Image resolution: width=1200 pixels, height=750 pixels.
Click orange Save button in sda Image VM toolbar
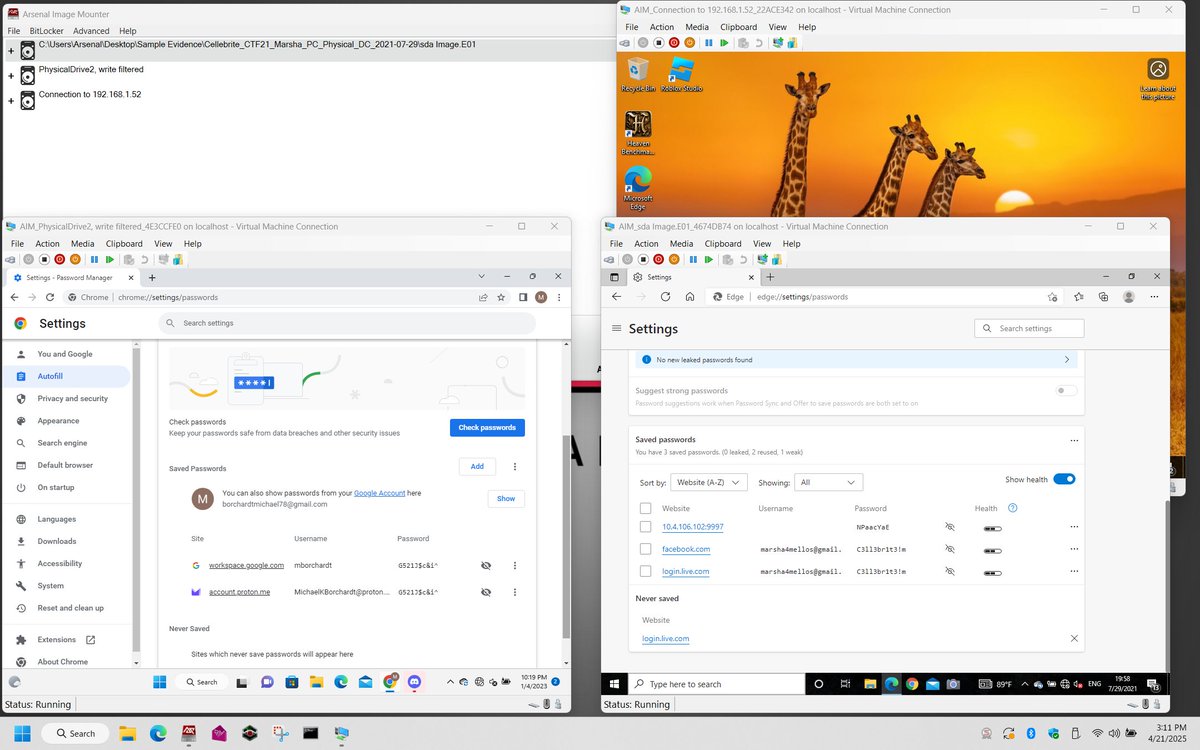[x=674, y=260]
